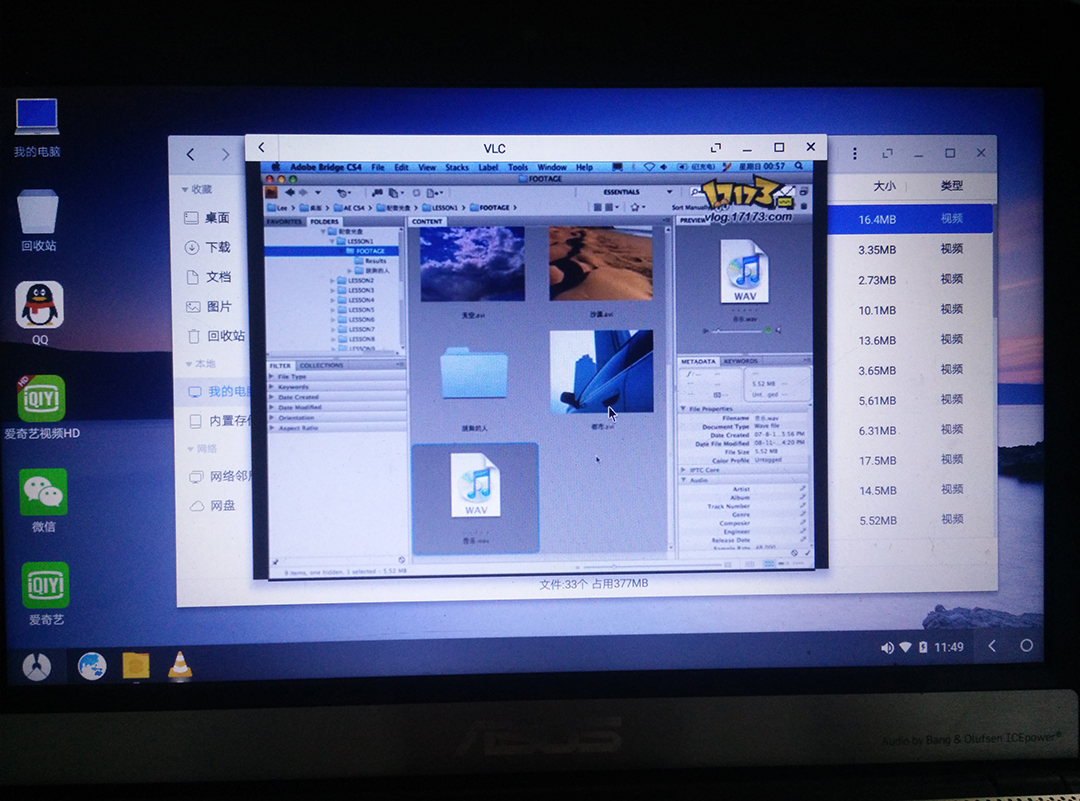The height and width of the screenshot is (801, 1080).
Task: Click the thumbnail view icon in the toolbar
Action: coord(597,206)
